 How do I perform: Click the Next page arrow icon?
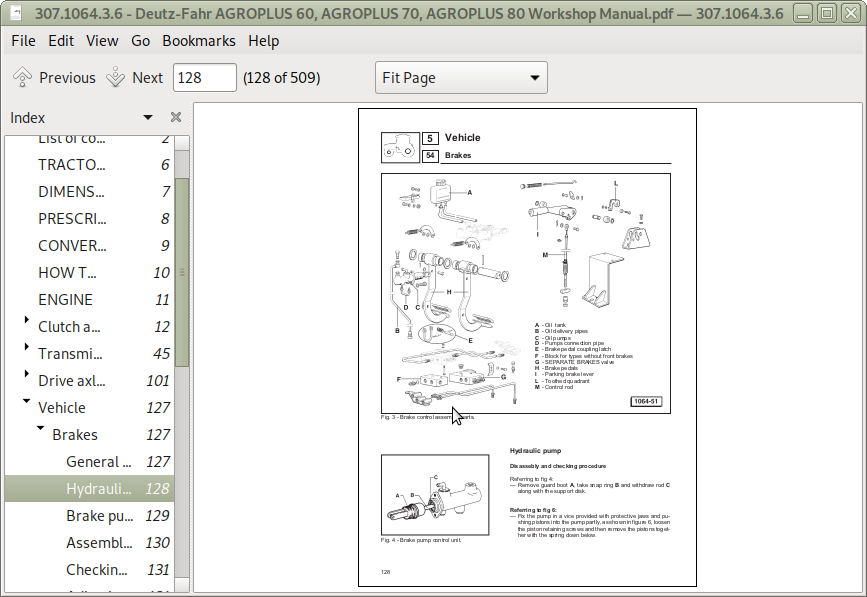116,77
